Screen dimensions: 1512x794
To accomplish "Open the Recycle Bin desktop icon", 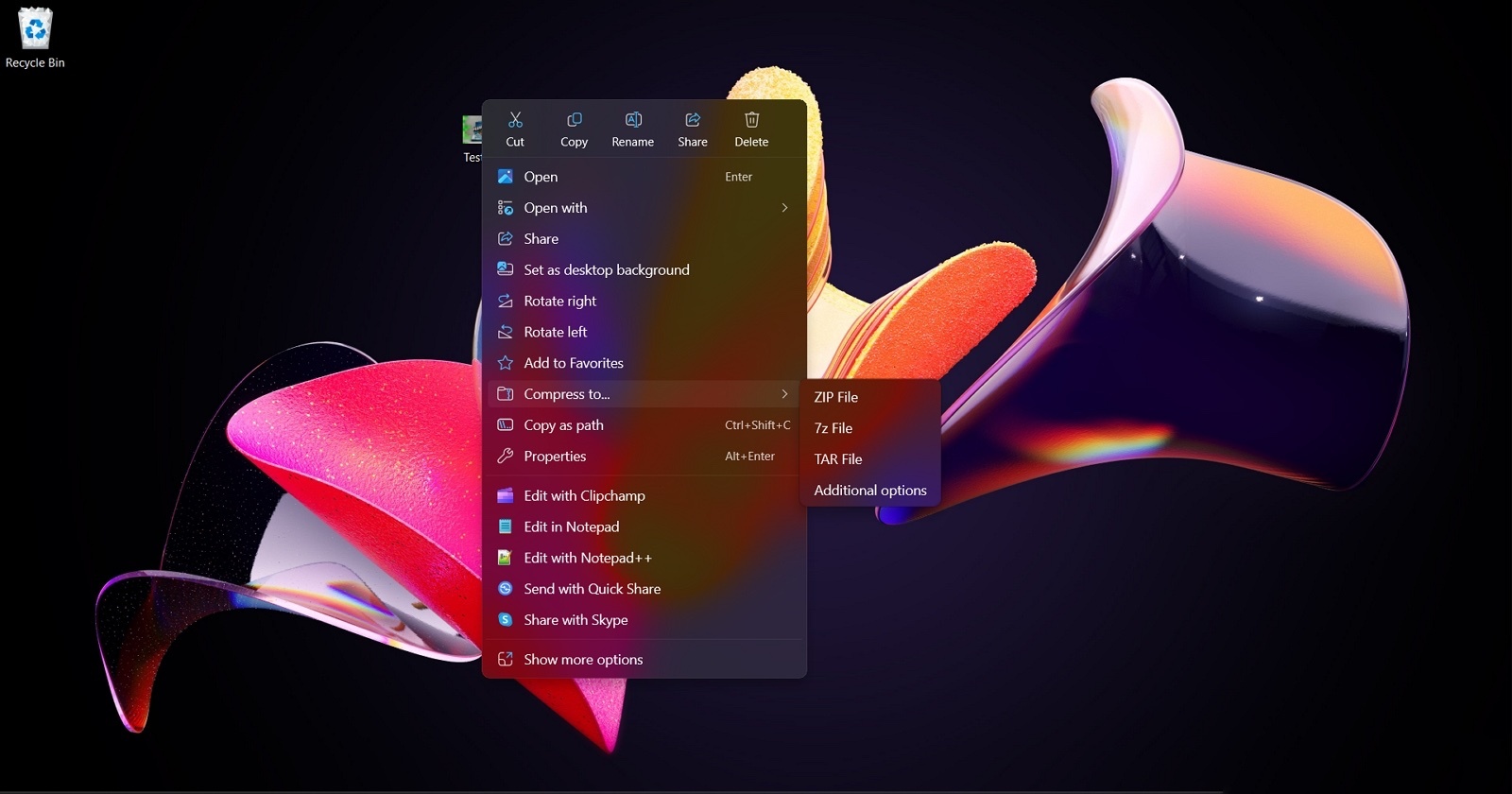I will (x=35, y=30).
